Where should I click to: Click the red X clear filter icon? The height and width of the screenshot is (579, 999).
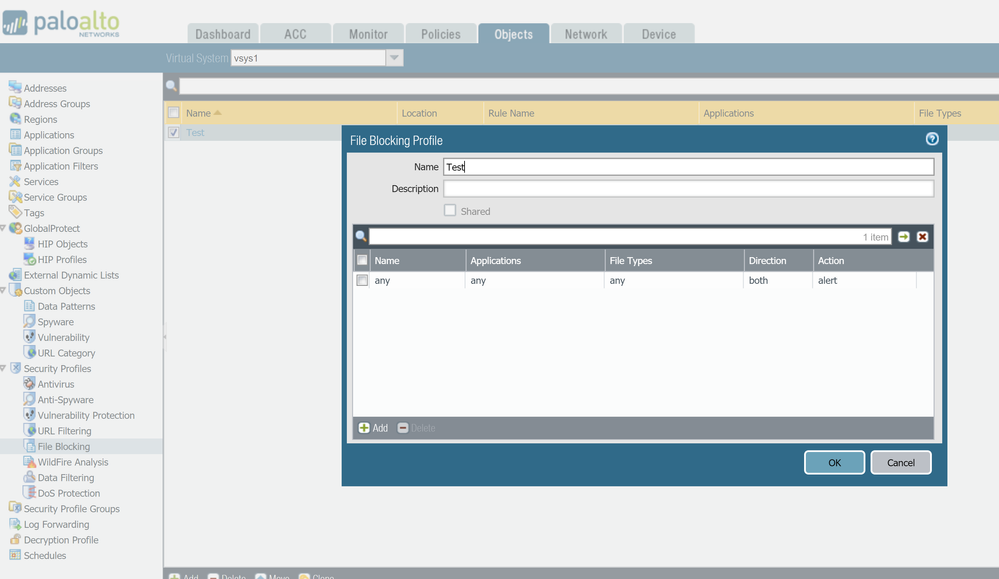(x=922, y=237)
